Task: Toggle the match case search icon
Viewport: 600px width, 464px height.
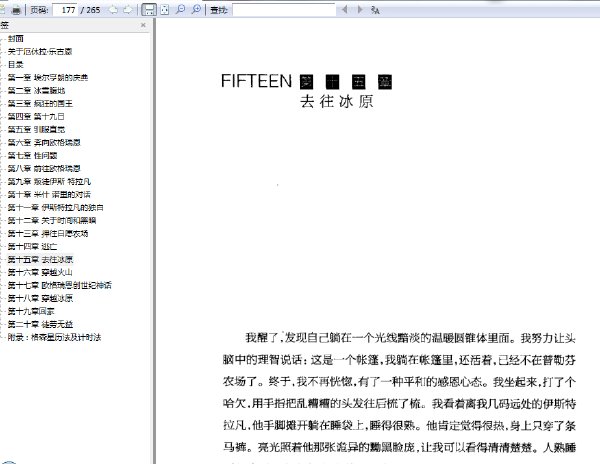Action: (x=375, y=10)
